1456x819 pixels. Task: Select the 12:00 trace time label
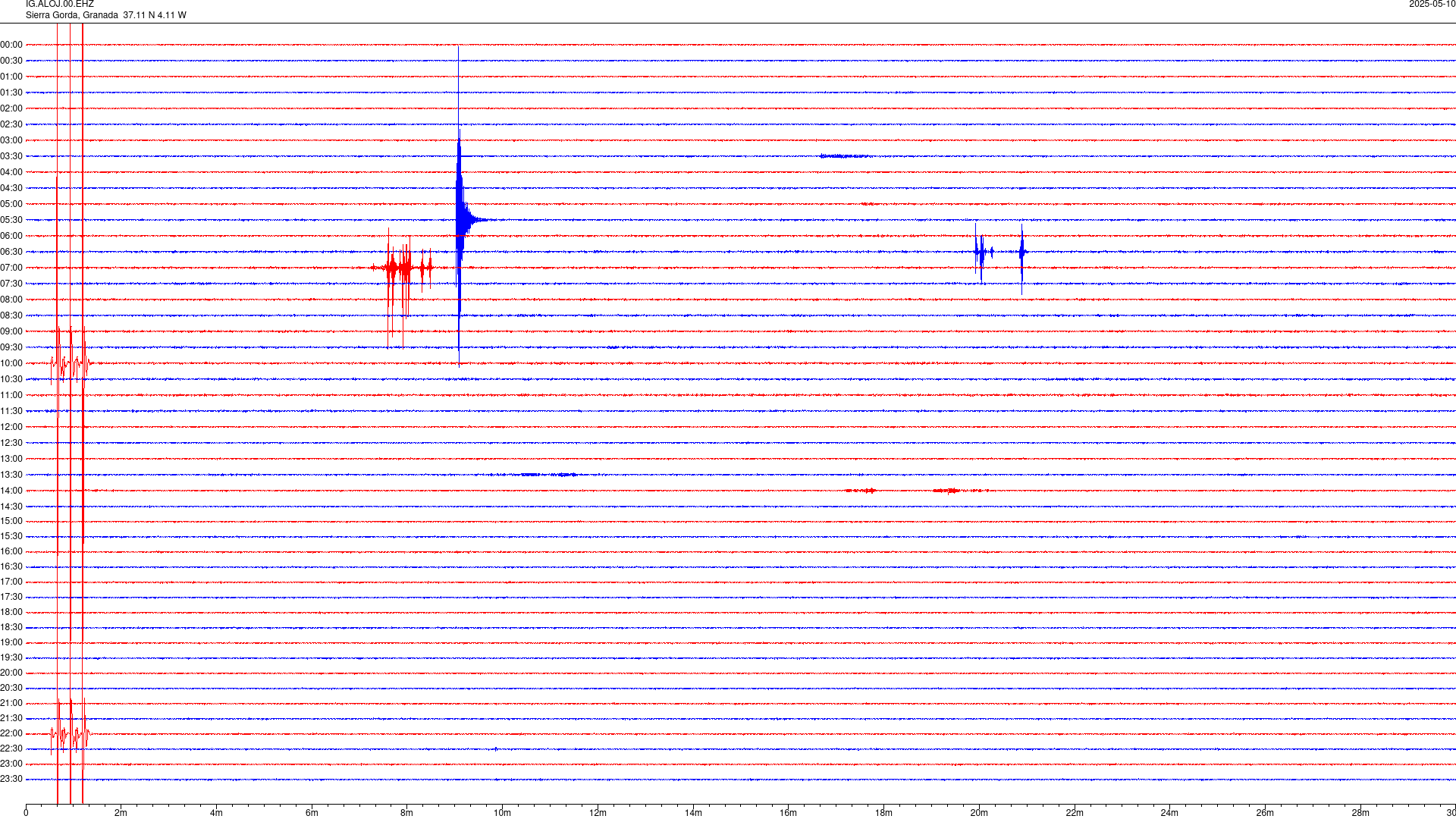pos(11,427)
